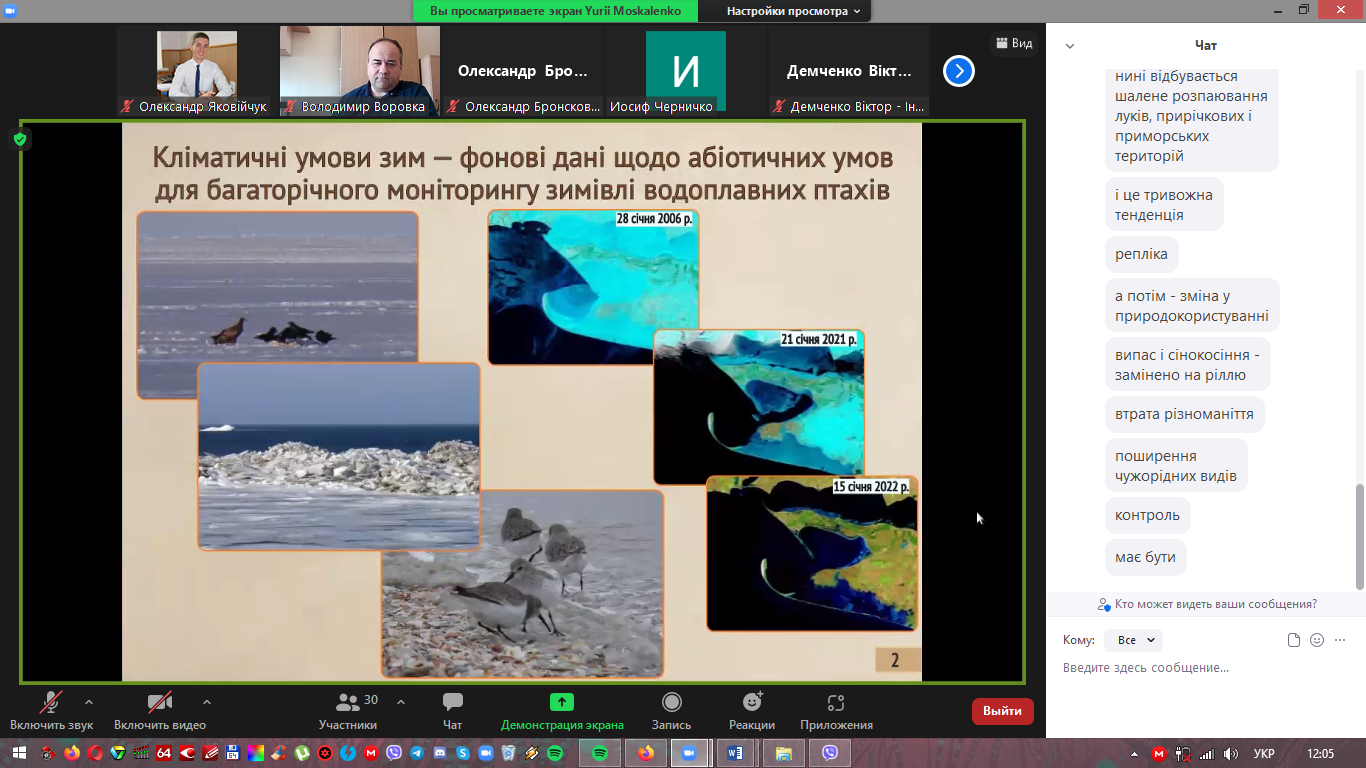Open the Participants panel icon
Image resolution: width=1366 pixels, height=768 pixels.
348,703
